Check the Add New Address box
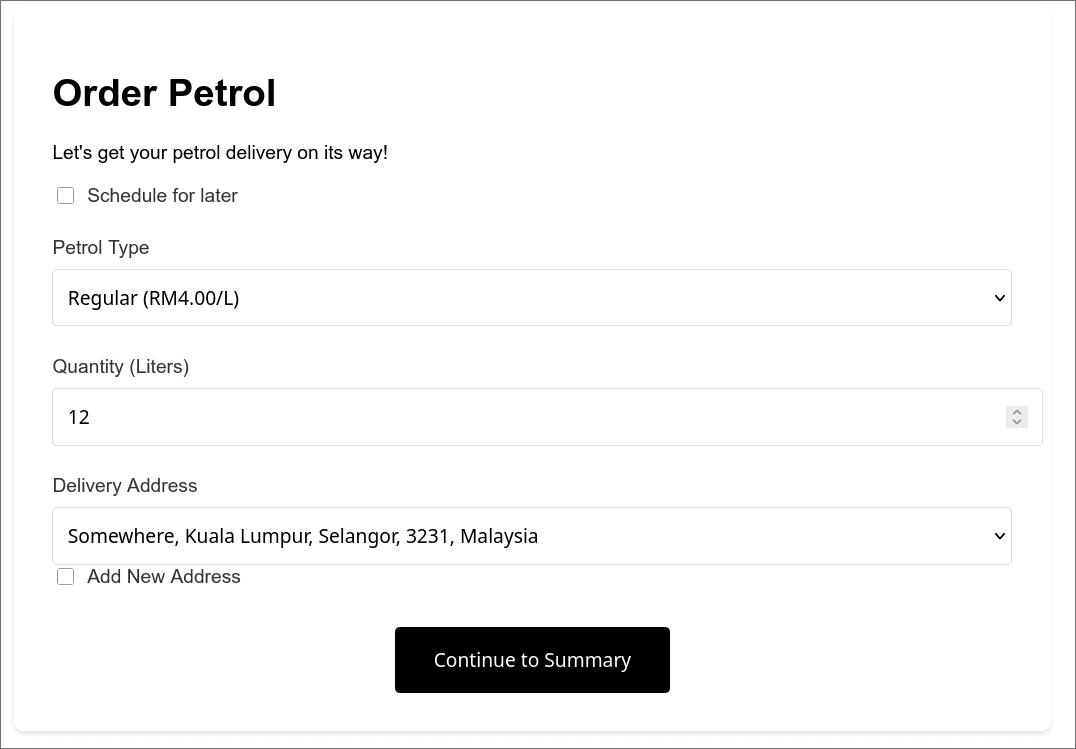Viewport: 1076px width, 749px height. tap(65, 577)
